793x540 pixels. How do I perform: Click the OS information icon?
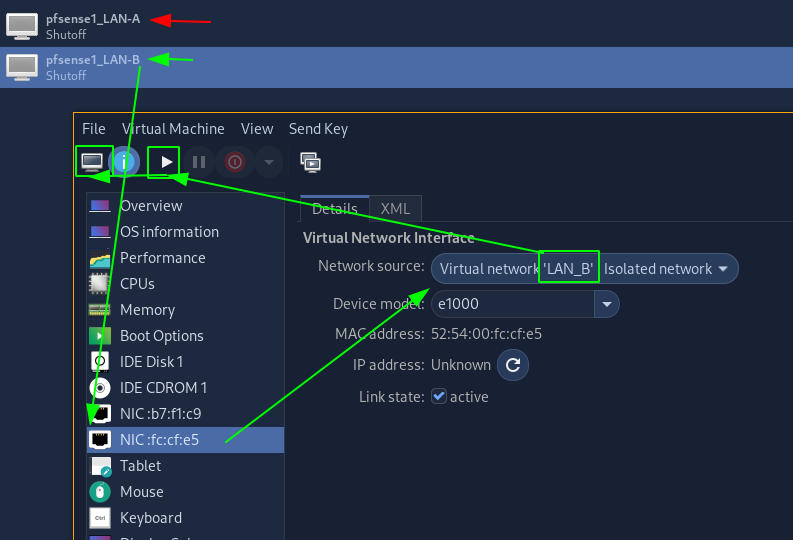coord(100,232)
